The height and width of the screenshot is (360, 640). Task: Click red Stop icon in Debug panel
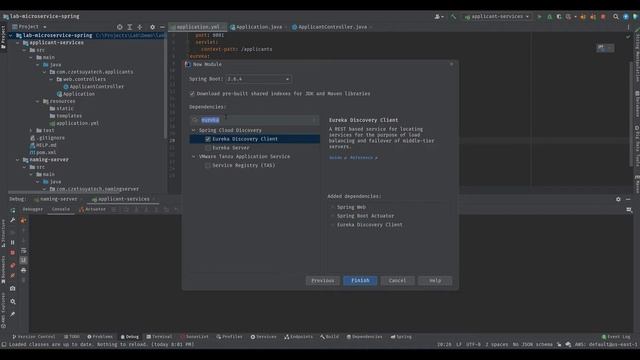click(13, 253)
